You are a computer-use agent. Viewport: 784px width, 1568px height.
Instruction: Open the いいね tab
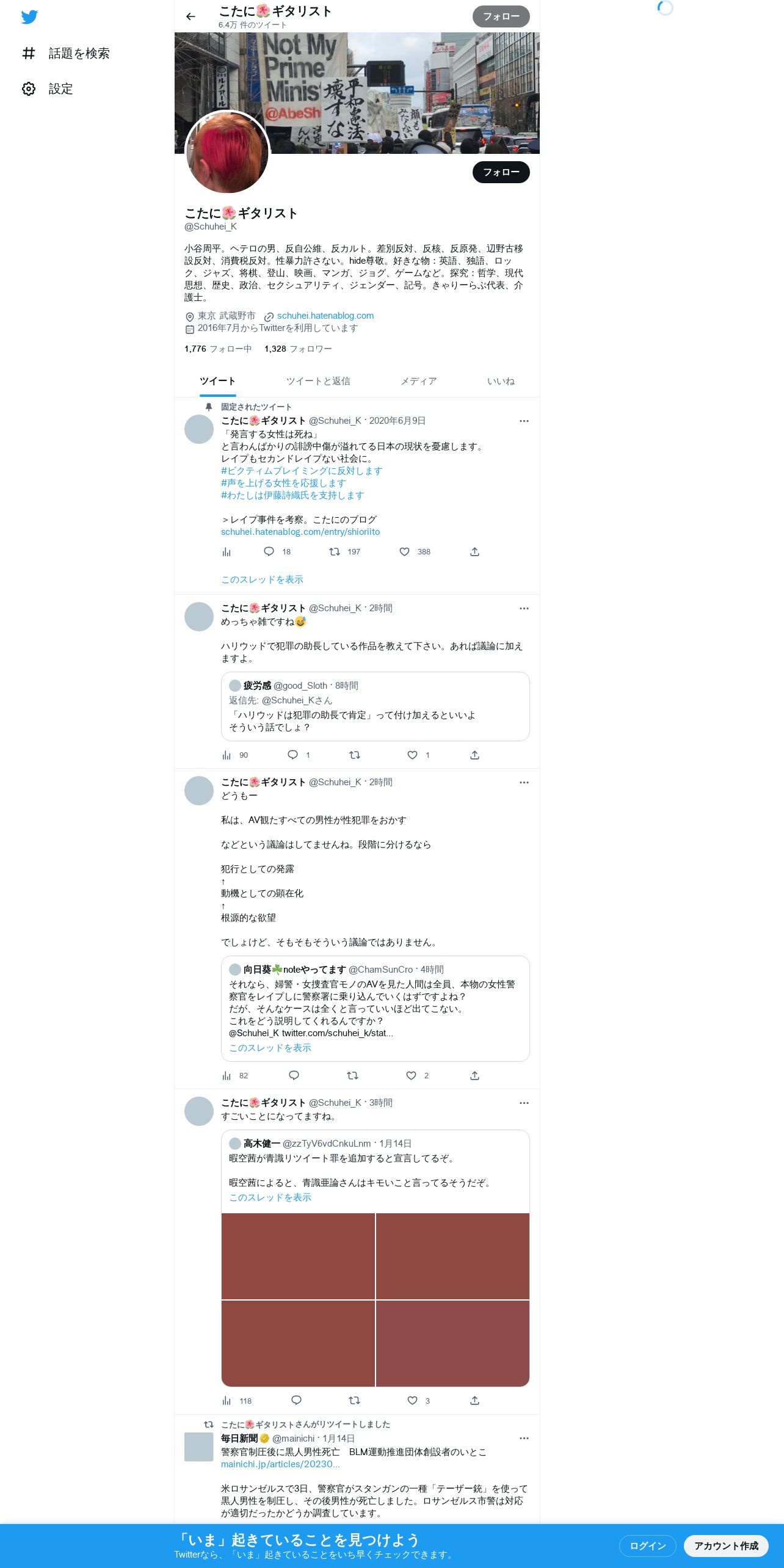(x=501, y=382)
